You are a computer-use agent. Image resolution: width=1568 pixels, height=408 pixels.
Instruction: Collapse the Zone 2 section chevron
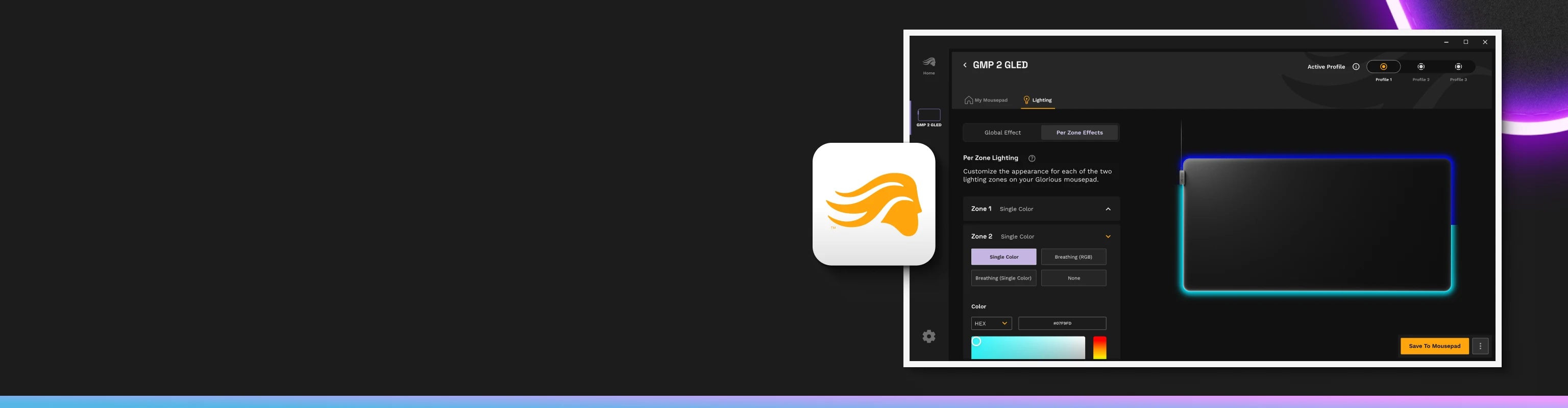(1108, 237)
